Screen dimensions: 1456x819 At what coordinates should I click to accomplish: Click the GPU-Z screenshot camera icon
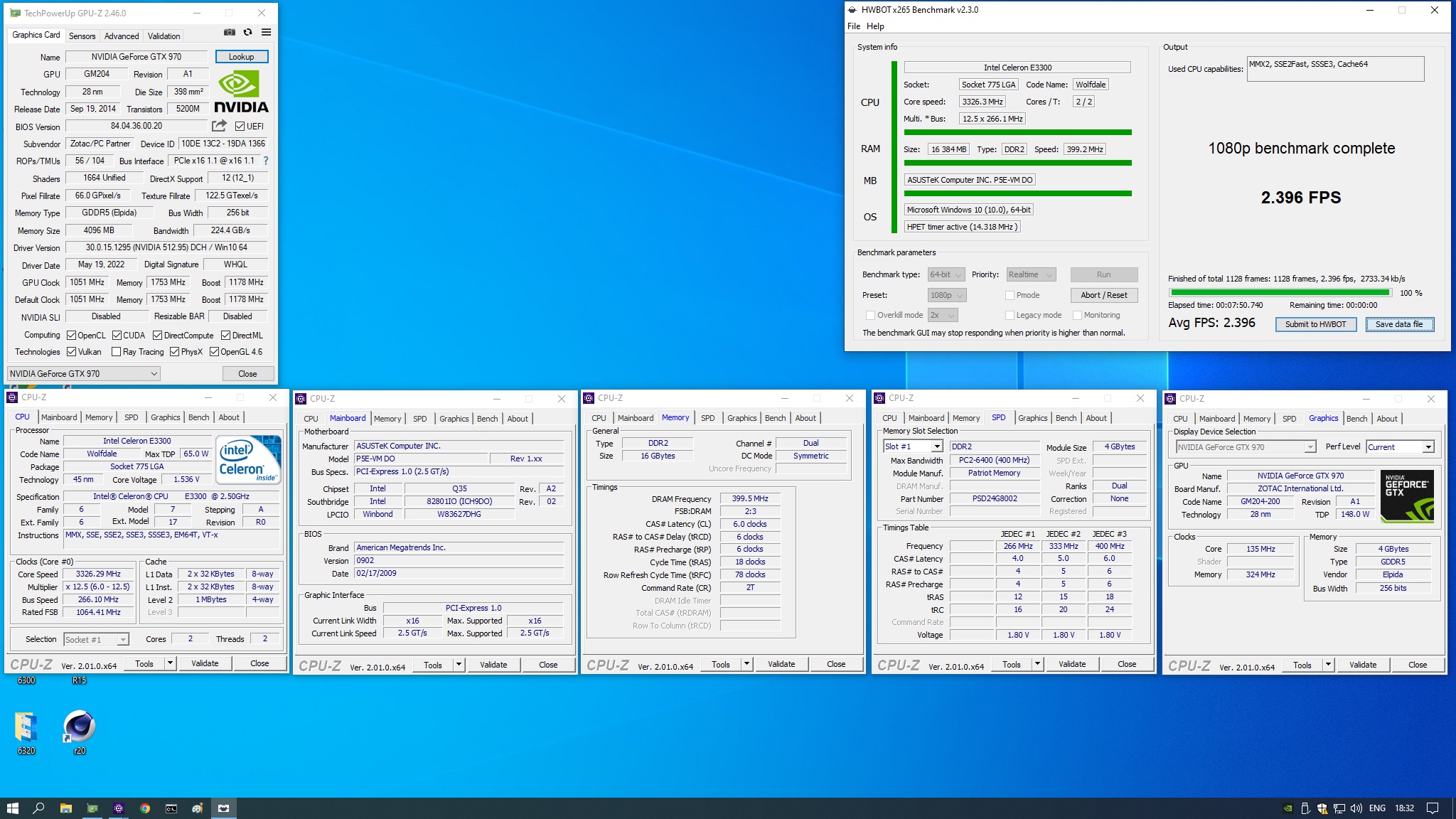click(x=230, y=32)
